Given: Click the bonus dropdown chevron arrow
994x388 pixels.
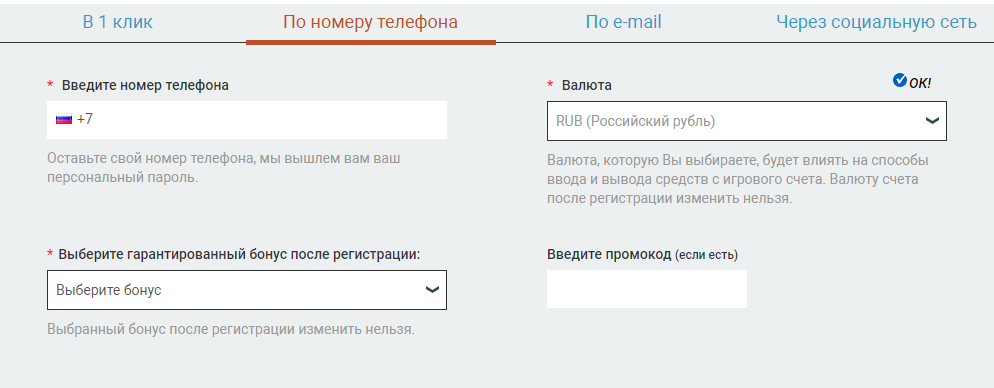Looking at the screenshot, I should [432, 290].
